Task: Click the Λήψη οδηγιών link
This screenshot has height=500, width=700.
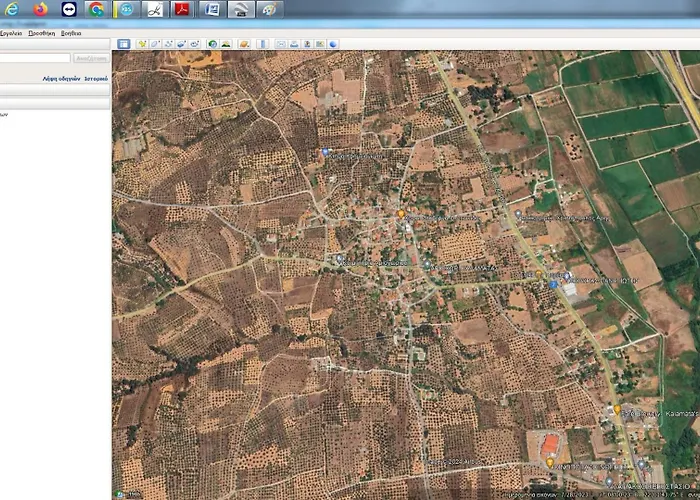Action: [60, 77]
